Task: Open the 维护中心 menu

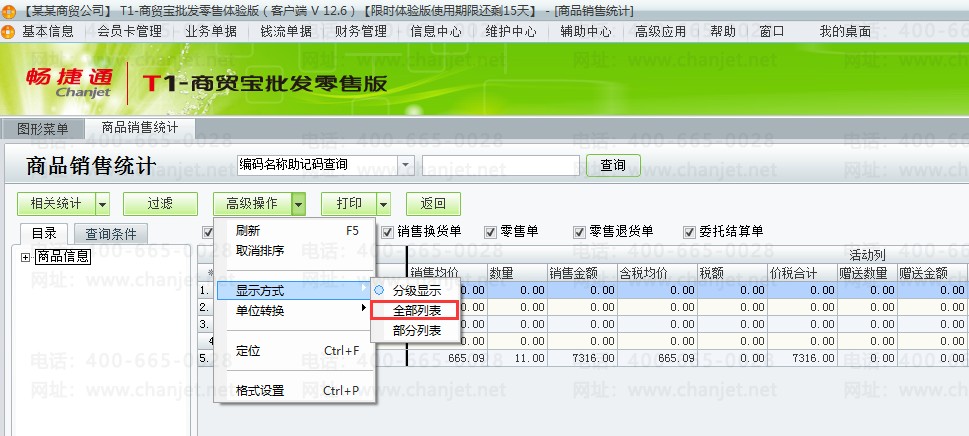Action: (x=510, y=31)
